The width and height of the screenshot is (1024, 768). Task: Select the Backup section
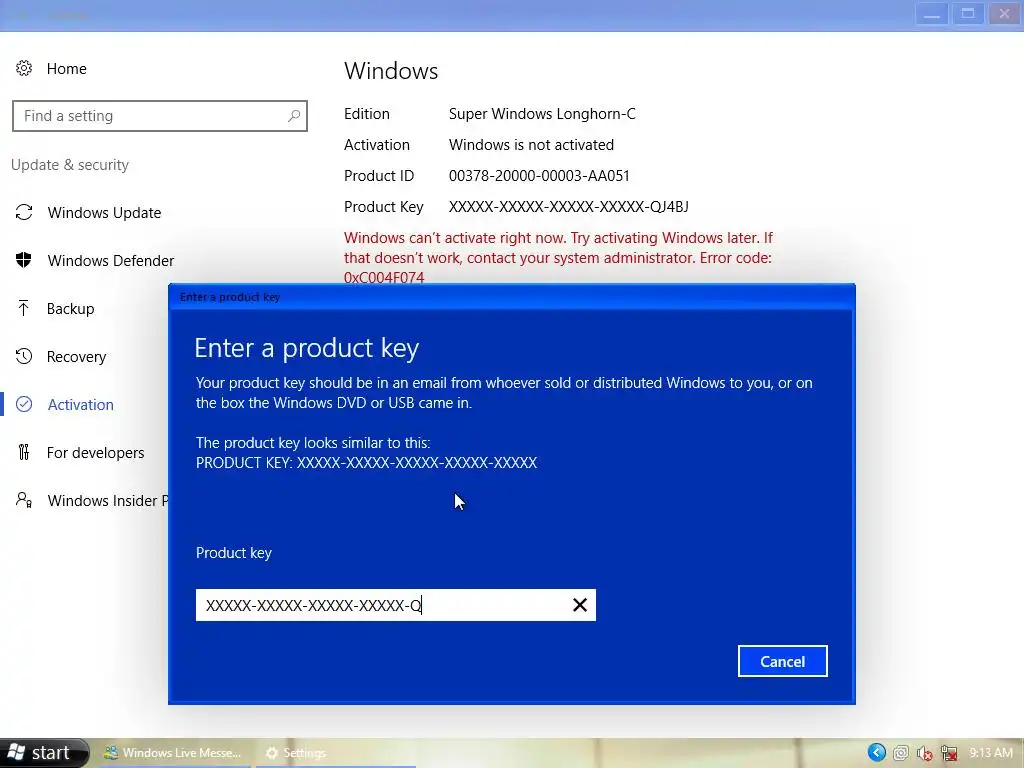click(x=71, y=309)
